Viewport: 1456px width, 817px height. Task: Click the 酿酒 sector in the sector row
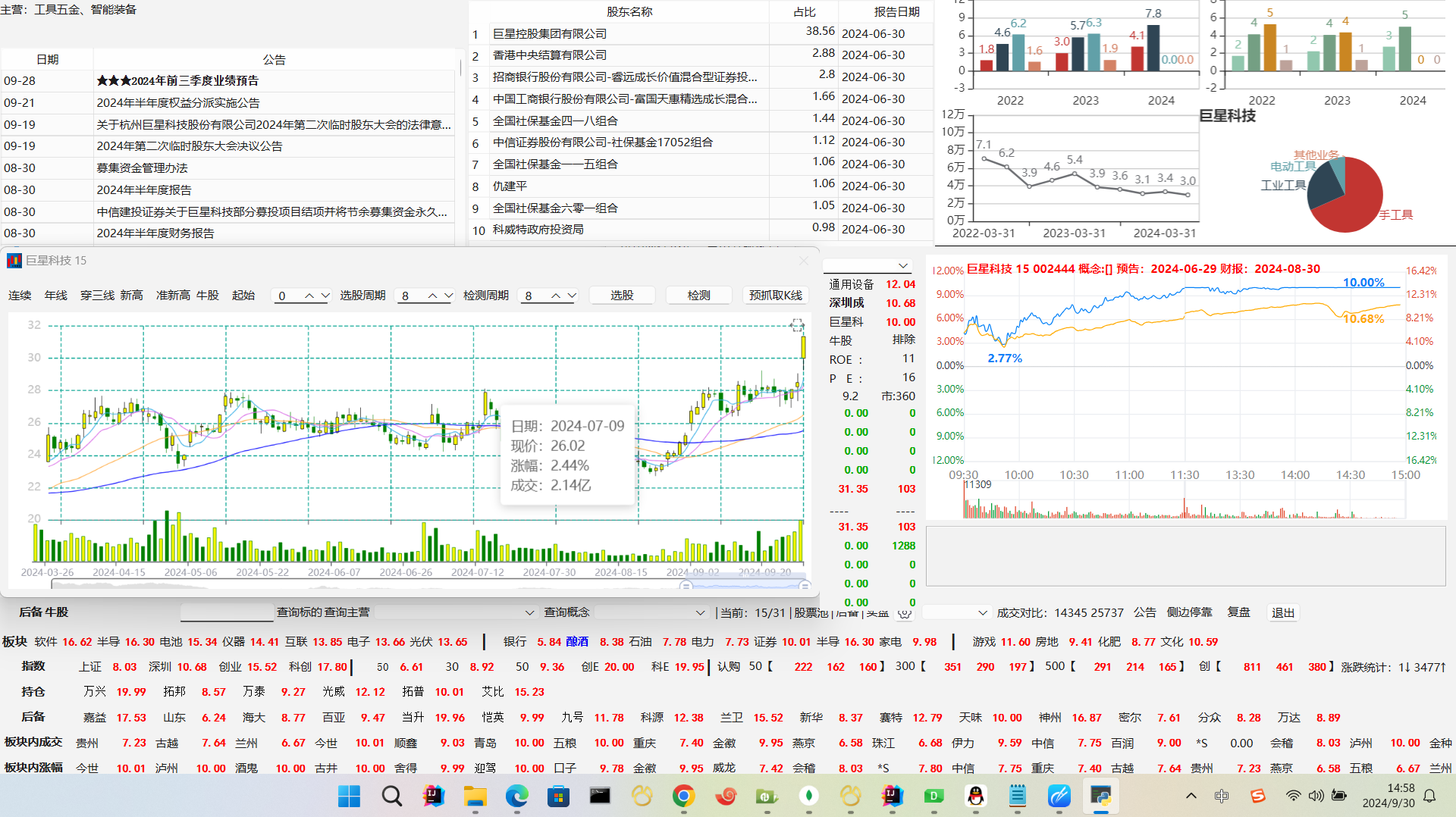pos(577,641)
